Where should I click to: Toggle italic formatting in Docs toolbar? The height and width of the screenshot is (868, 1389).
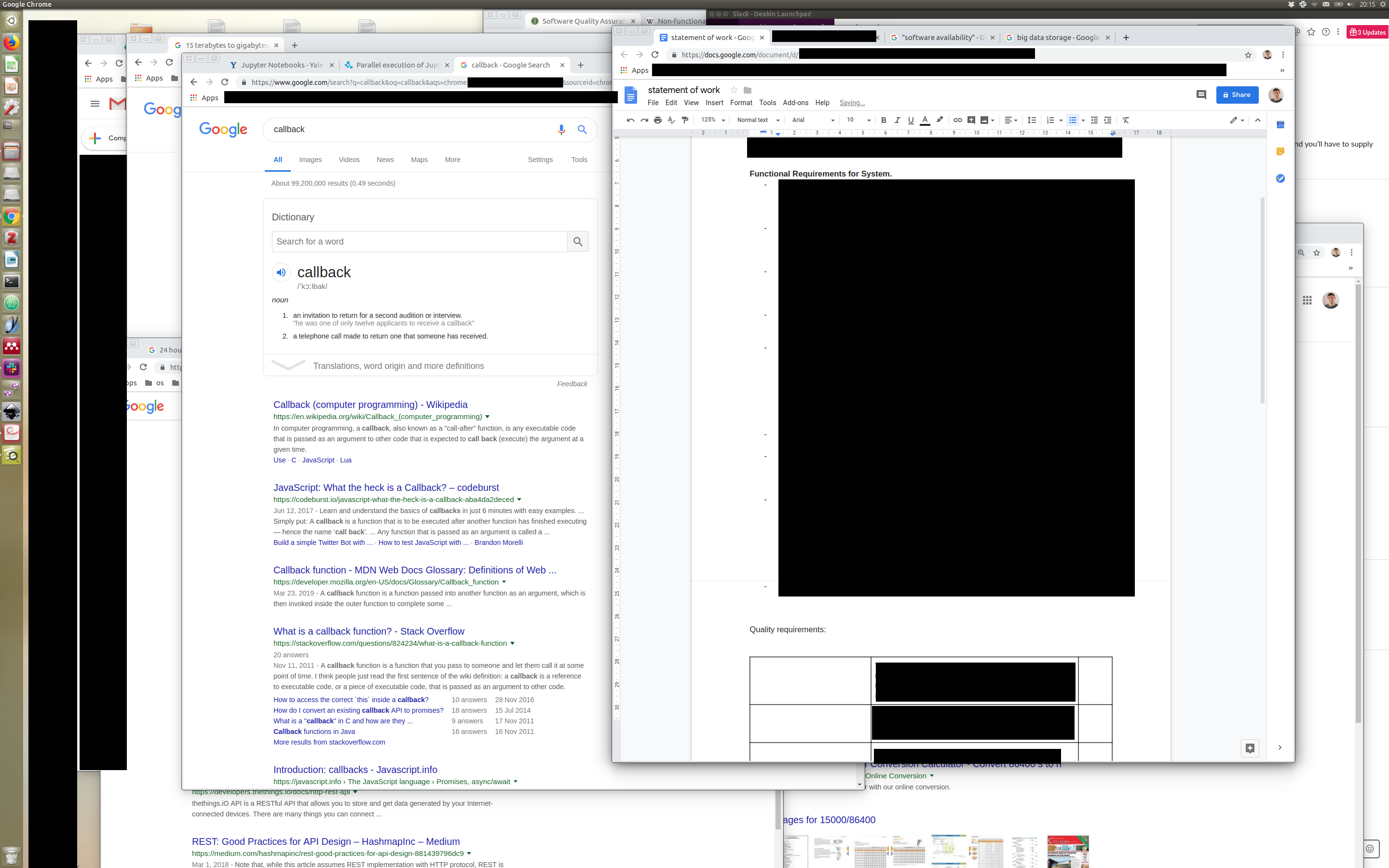click(897, 120)
